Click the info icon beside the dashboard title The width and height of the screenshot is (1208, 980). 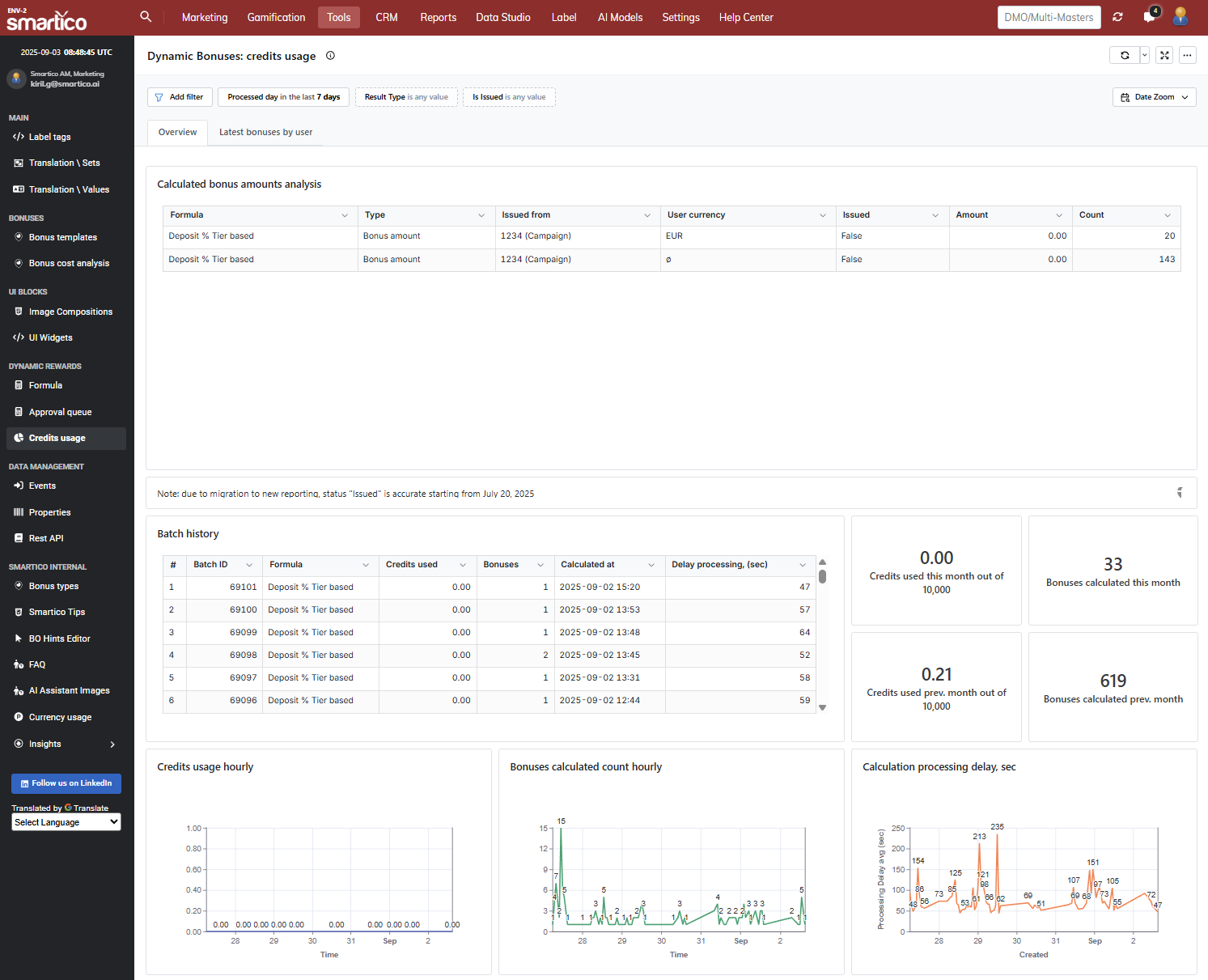330,56
